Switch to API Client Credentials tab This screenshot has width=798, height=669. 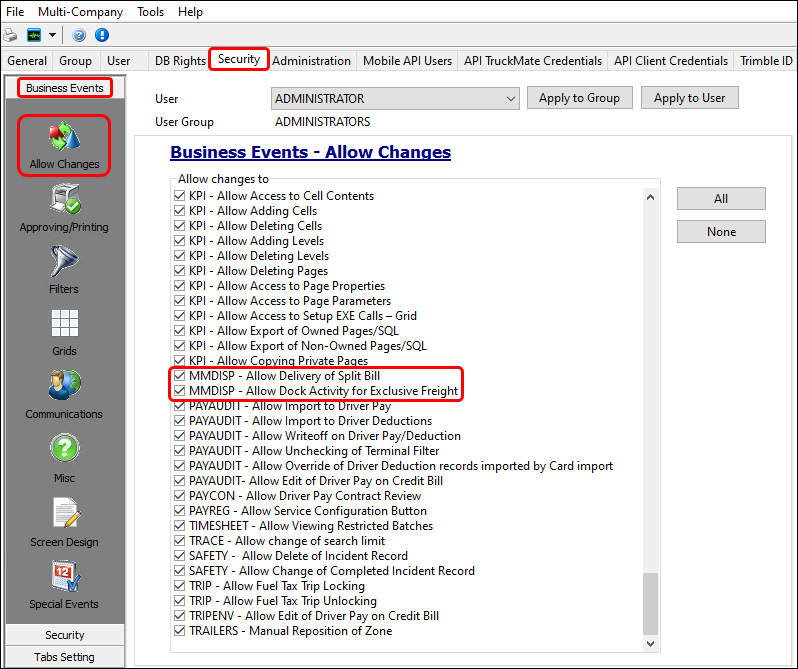click(671, 61)
